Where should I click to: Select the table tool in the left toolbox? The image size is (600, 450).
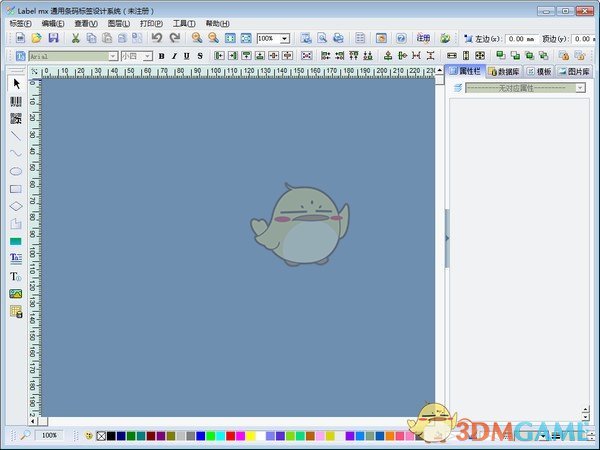(x=16, y=311)
